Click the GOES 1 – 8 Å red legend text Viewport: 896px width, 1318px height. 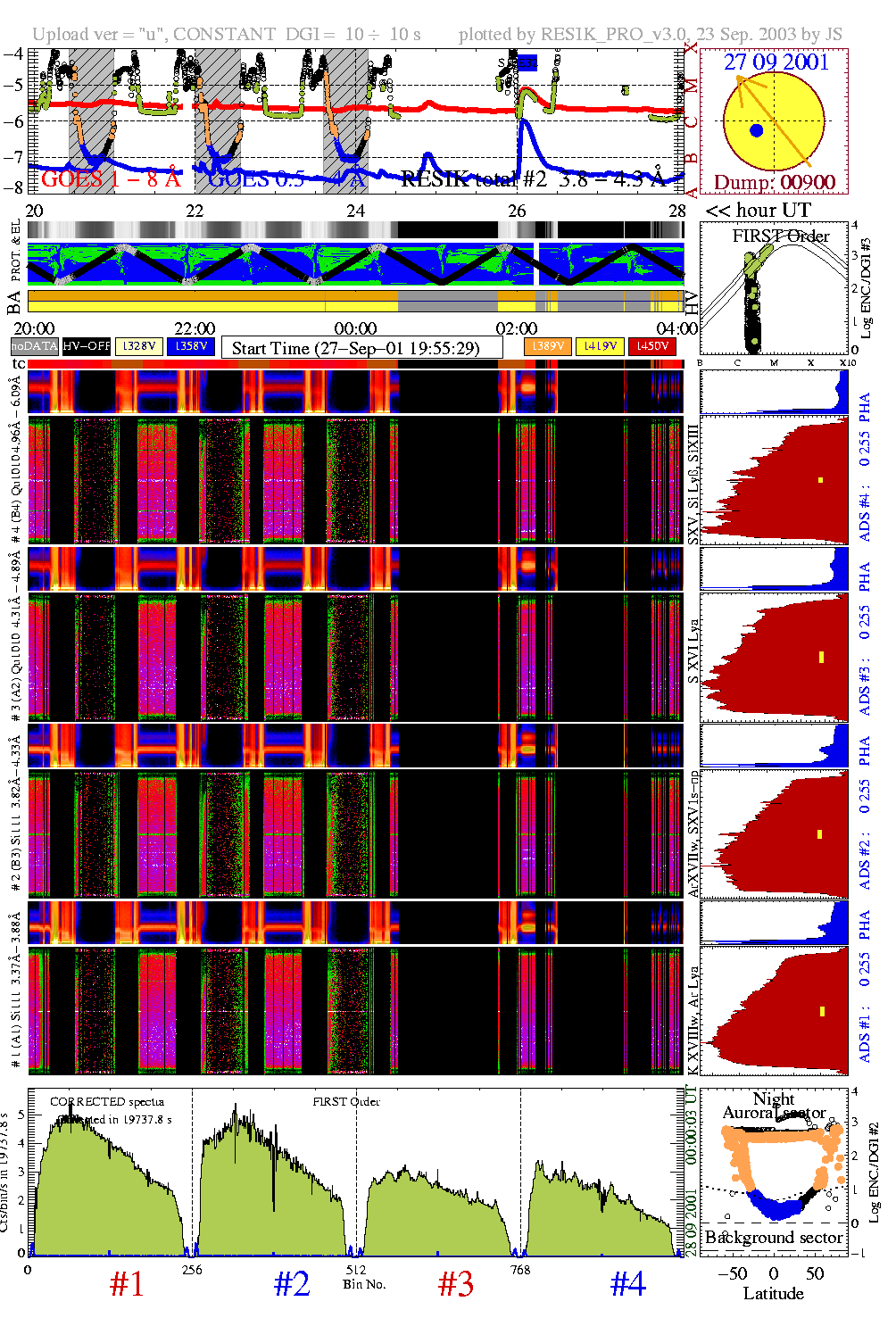(x=111, y=179)
